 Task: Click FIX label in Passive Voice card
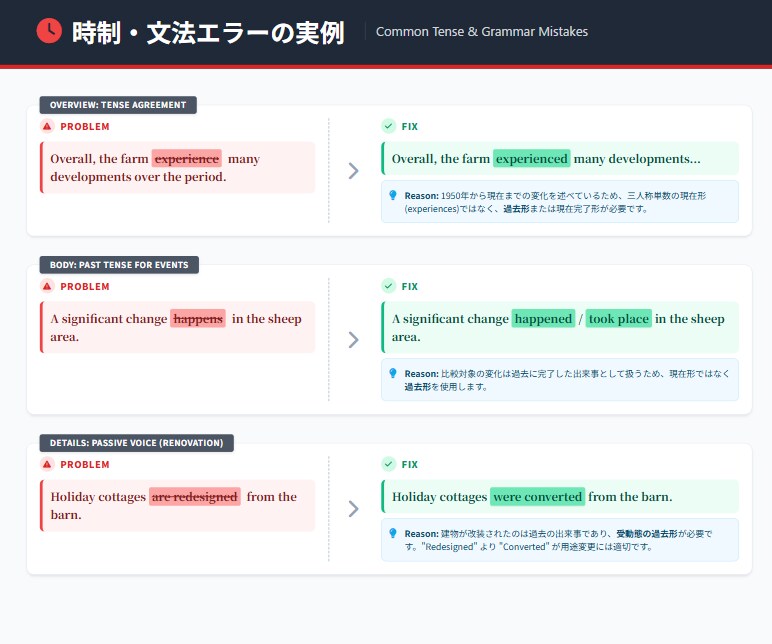(410, 464)
